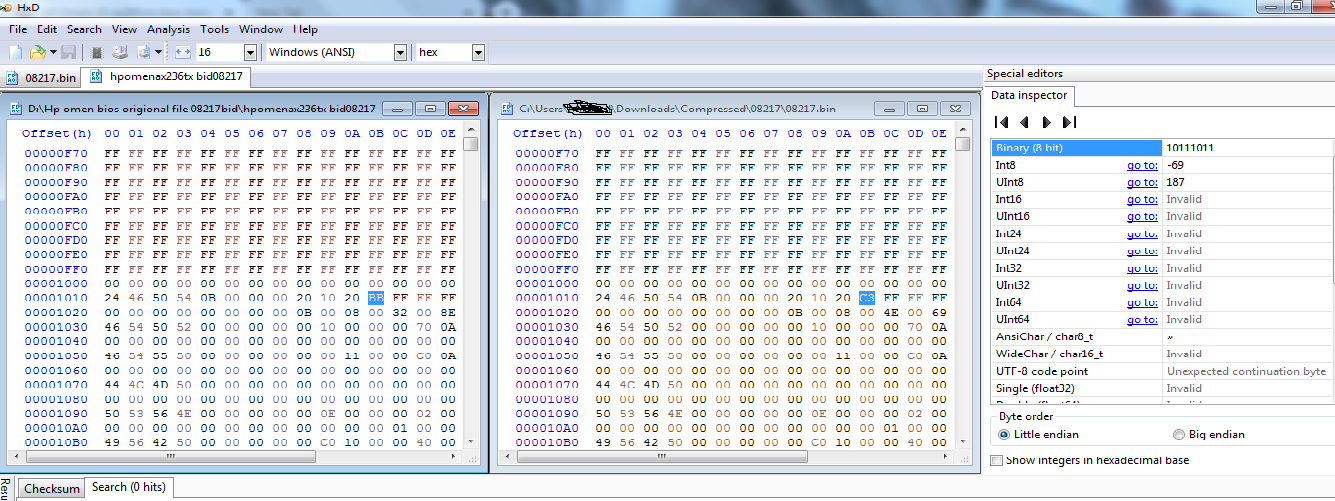
Task: Click offset 00001020 in 08217.bin window
Action: tap(547, 312)
